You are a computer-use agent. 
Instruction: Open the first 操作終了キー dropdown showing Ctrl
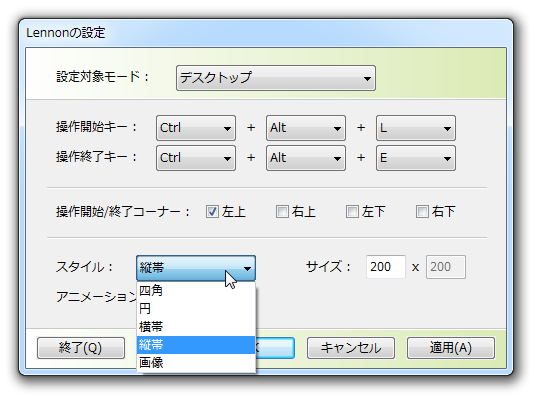[196, 158]
